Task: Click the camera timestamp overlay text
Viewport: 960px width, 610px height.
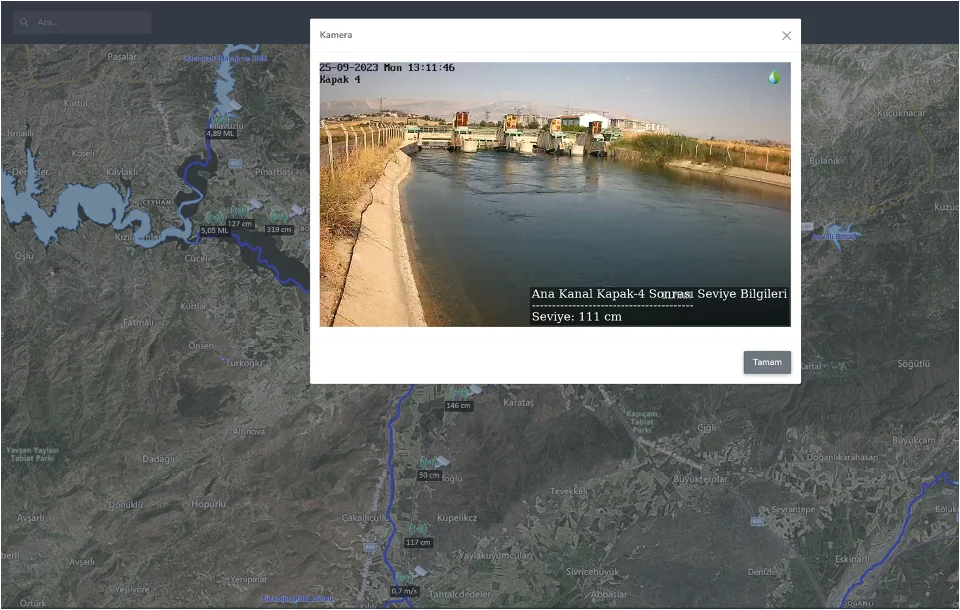Action: click(387, 68)
